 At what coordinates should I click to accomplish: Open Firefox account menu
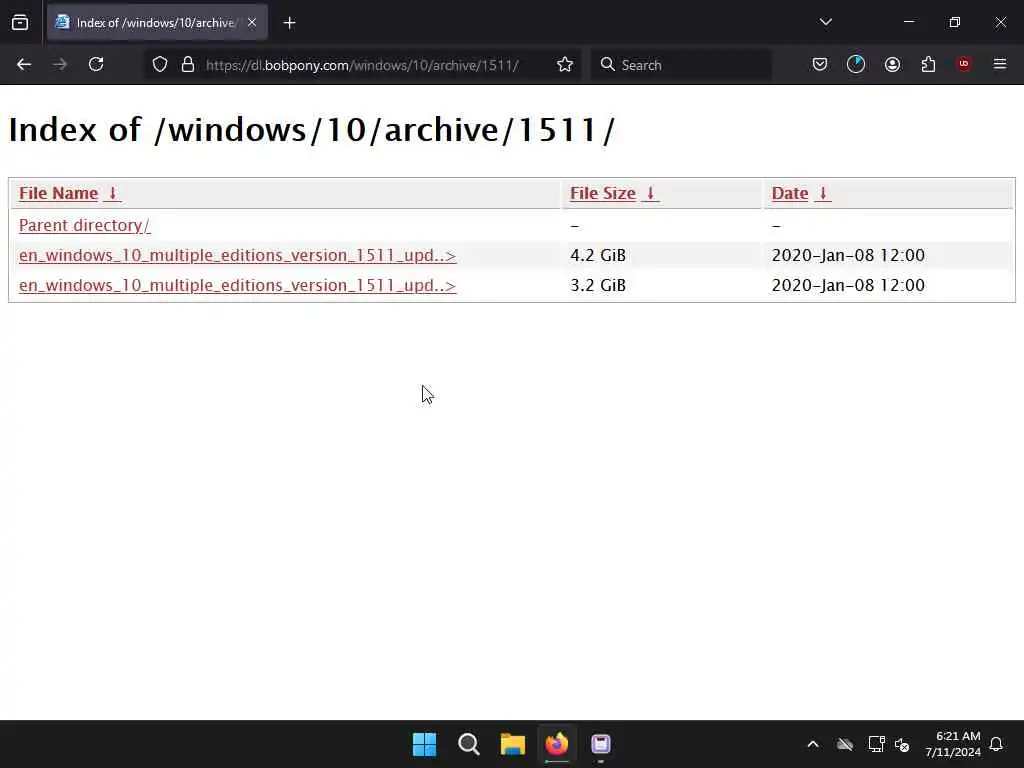892,64
